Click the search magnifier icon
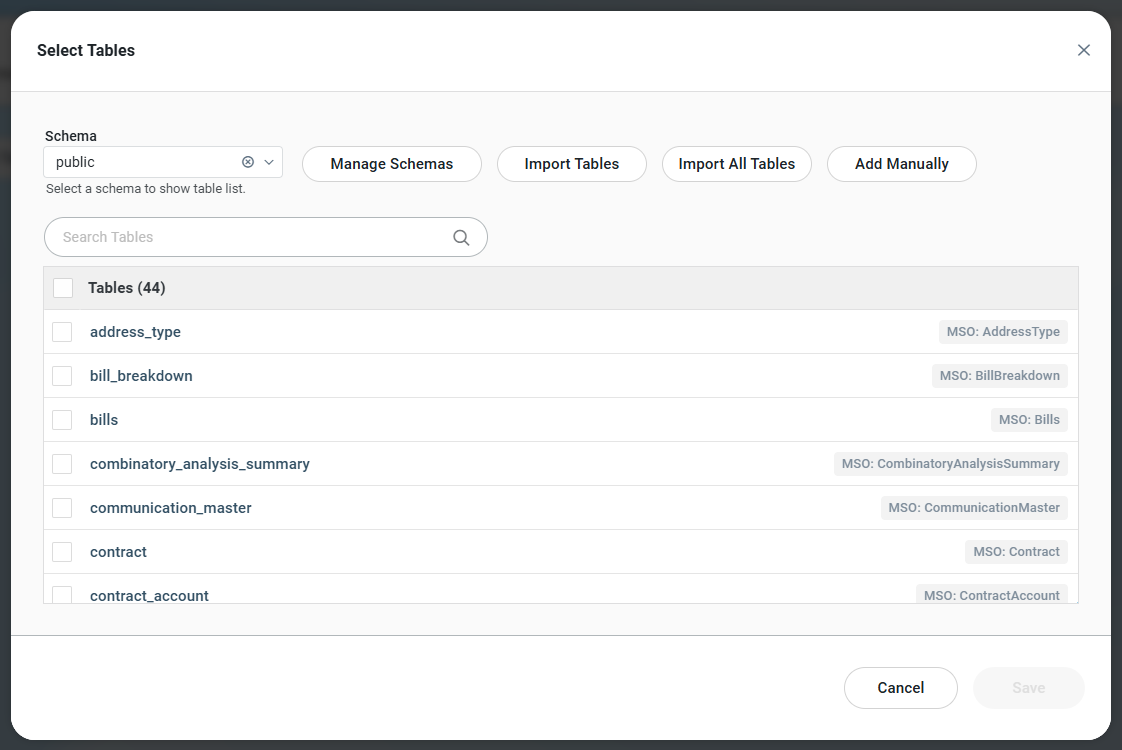Image resolution: width=1122 pixels, height=750 pixels. pos(461,237)
